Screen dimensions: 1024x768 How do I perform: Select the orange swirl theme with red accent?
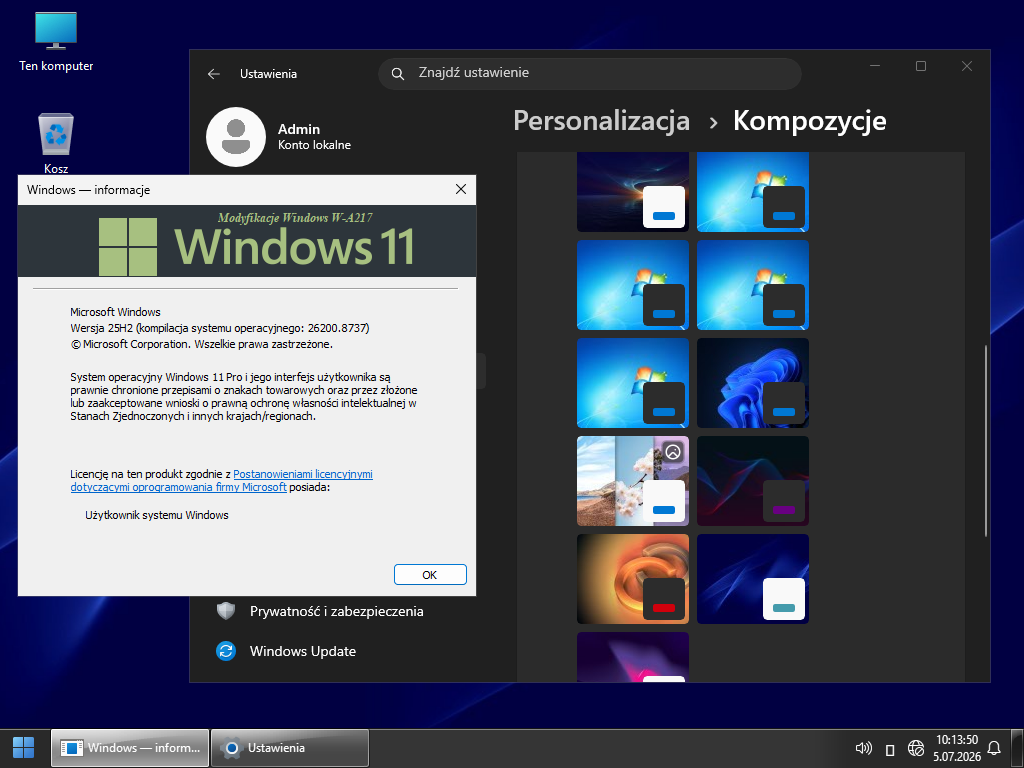633,579
